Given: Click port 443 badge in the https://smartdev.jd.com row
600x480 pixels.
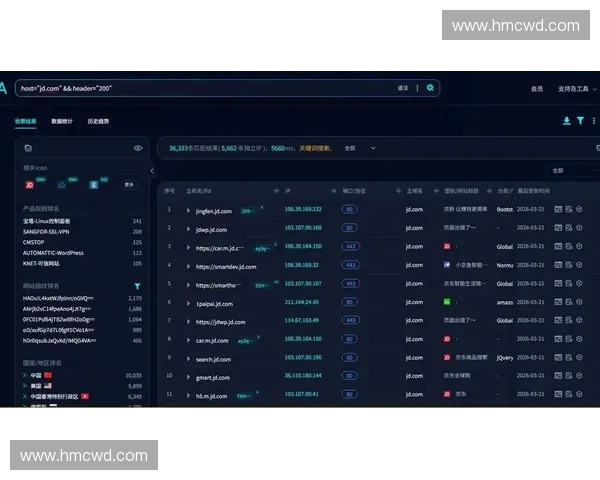Looking at the screenshot, I should click(x=351, y=265).
